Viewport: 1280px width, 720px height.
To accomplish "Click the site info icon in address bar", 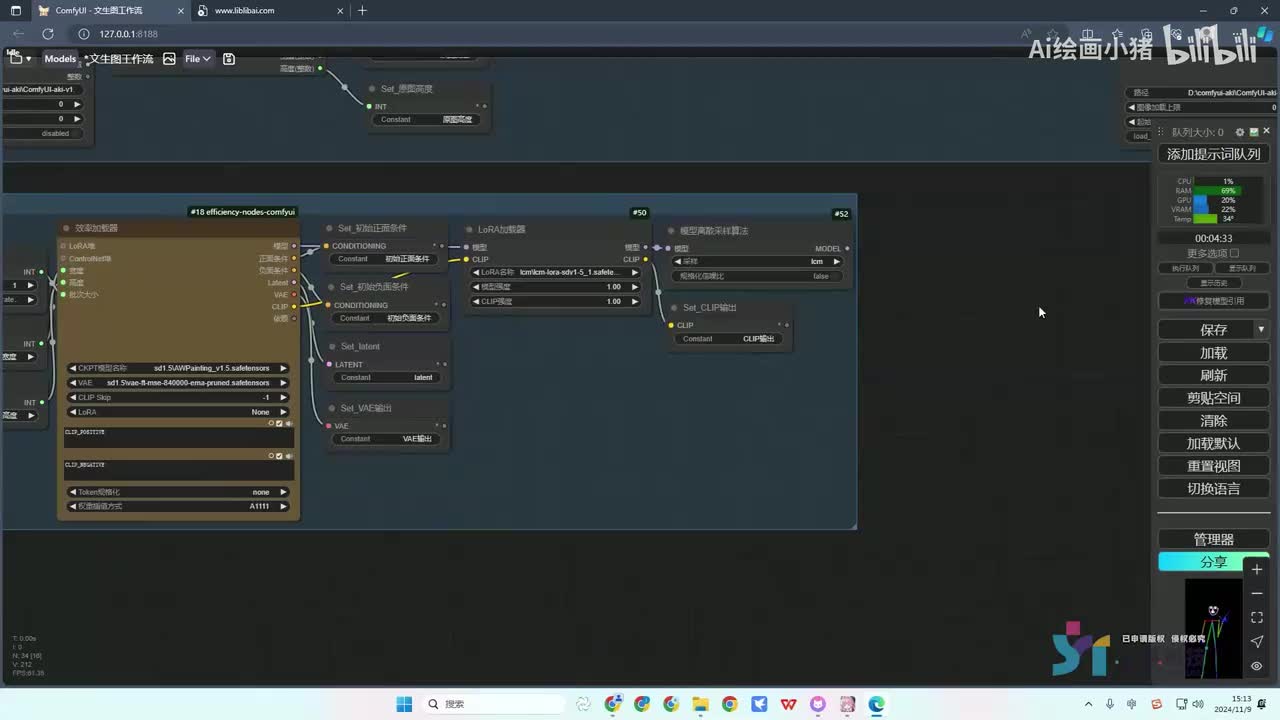I will pos(83,34).
